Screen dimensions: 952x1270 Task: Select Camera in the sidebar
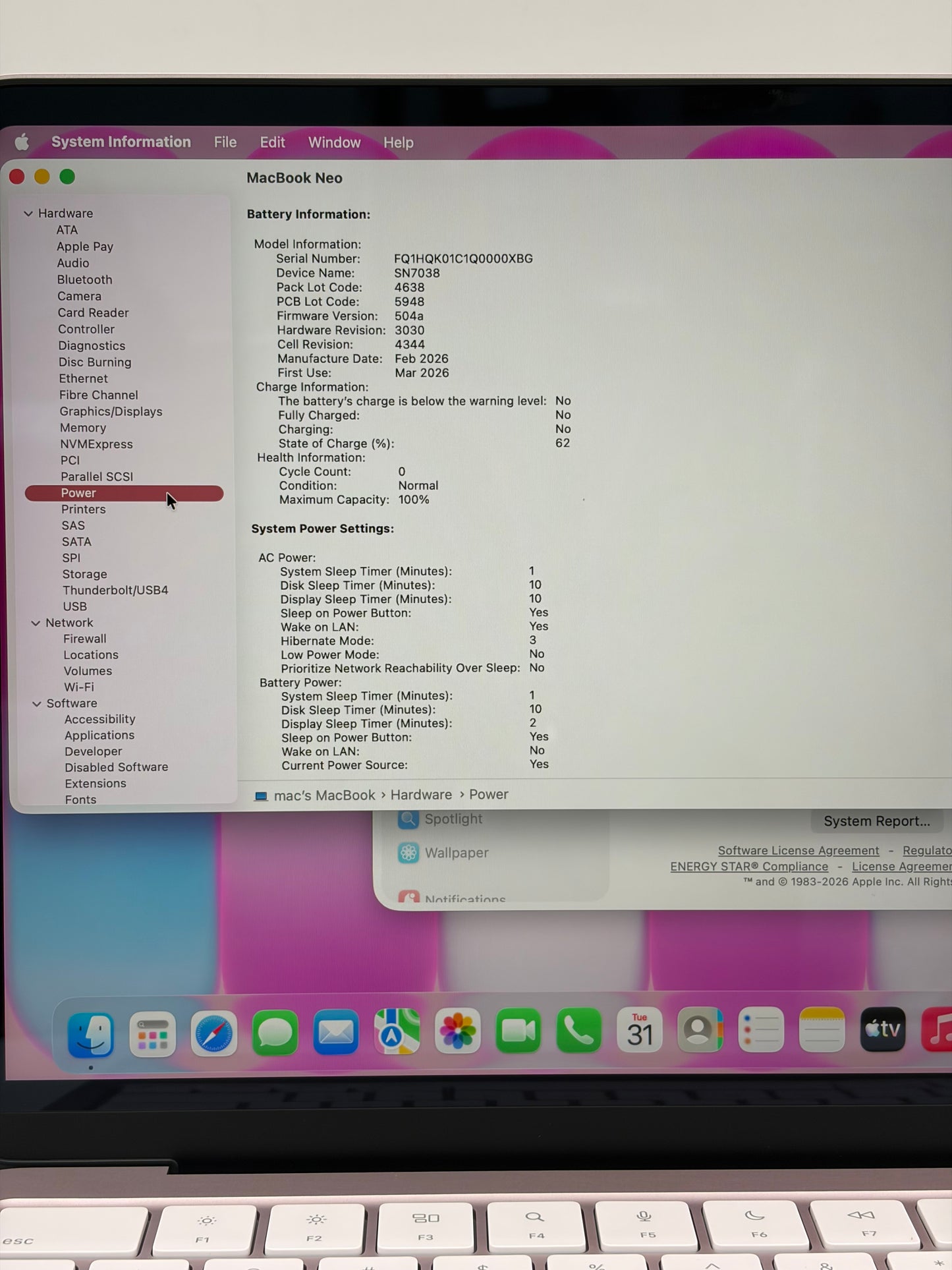click(79, 296)
